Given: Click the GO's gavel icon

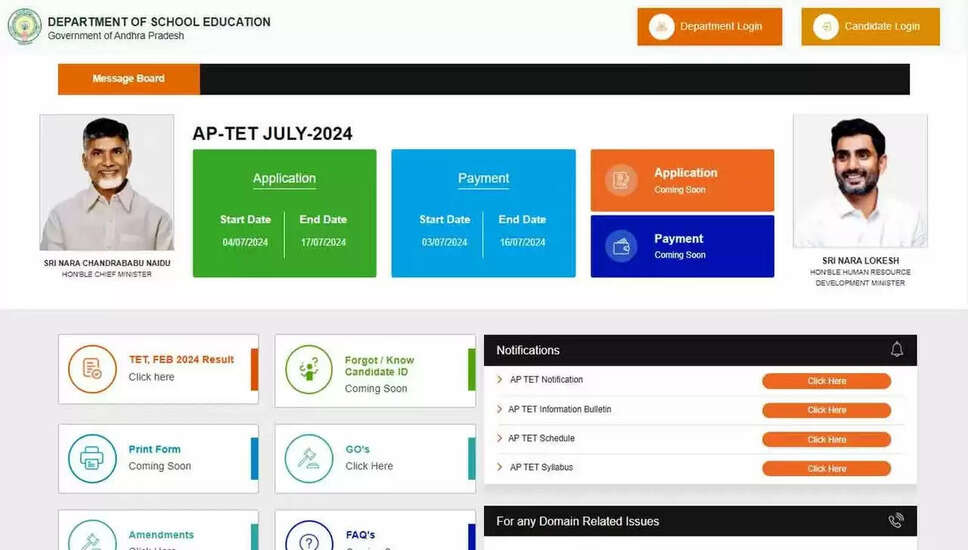Looking at the screenshot, I should click(x=309, y=458).
